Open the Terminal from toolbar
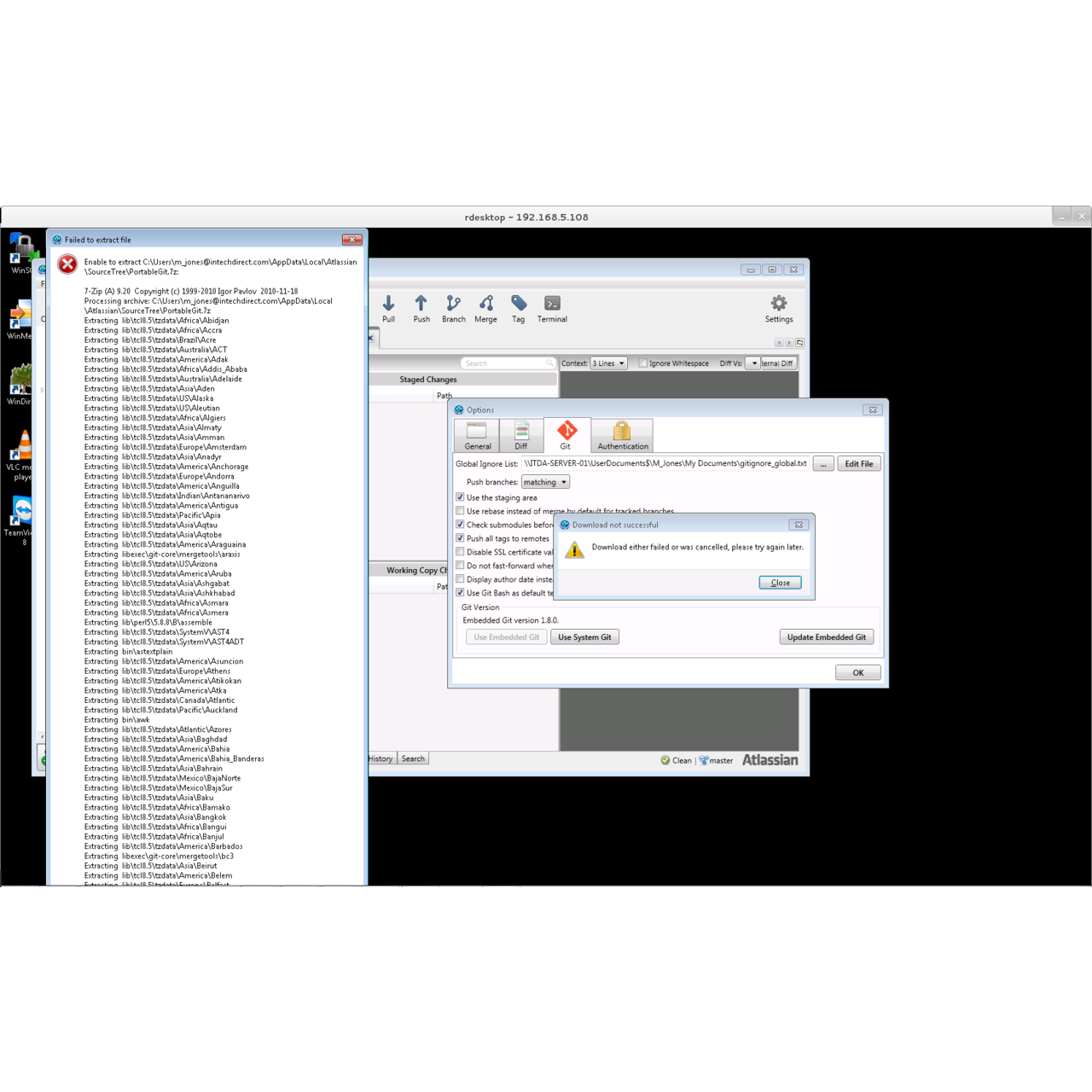The height and width of the screenshot is (1092, 1092). pos(552,309)
